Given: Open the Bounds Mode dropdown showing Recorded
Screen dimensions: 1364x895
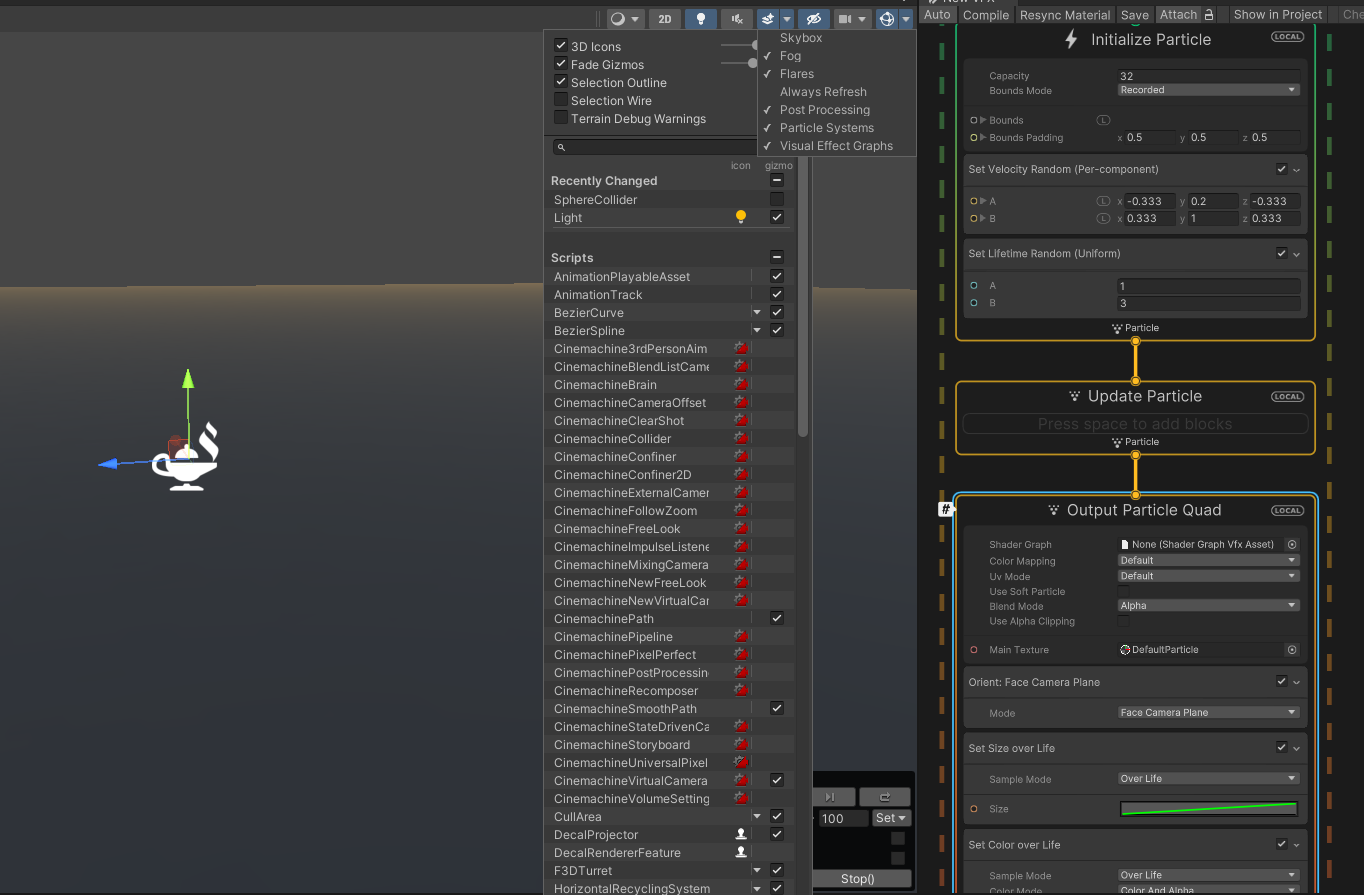Looking at the screenshot, I should (1208, 89).
